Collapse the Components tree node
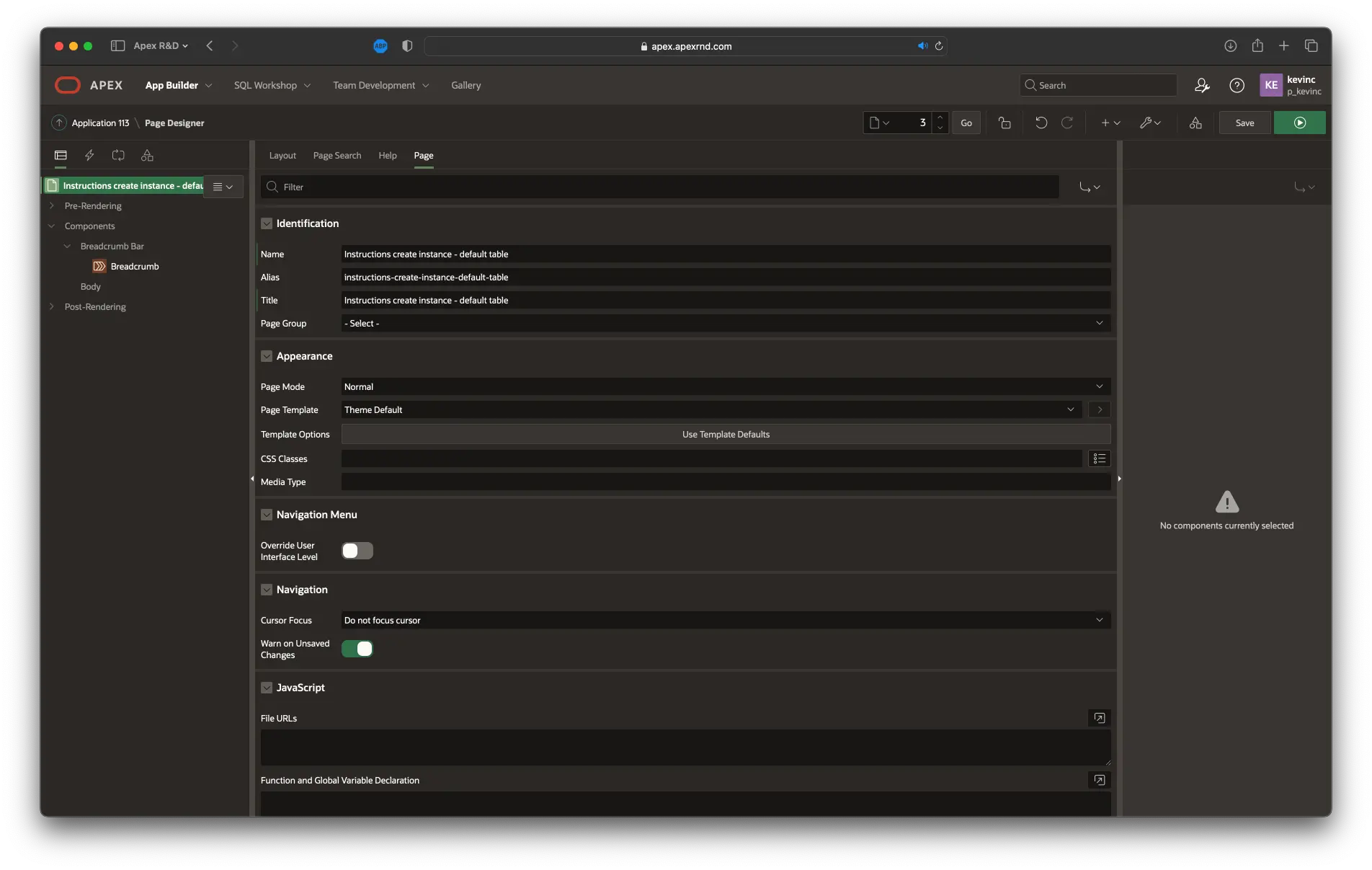 (x=52, y=226)
